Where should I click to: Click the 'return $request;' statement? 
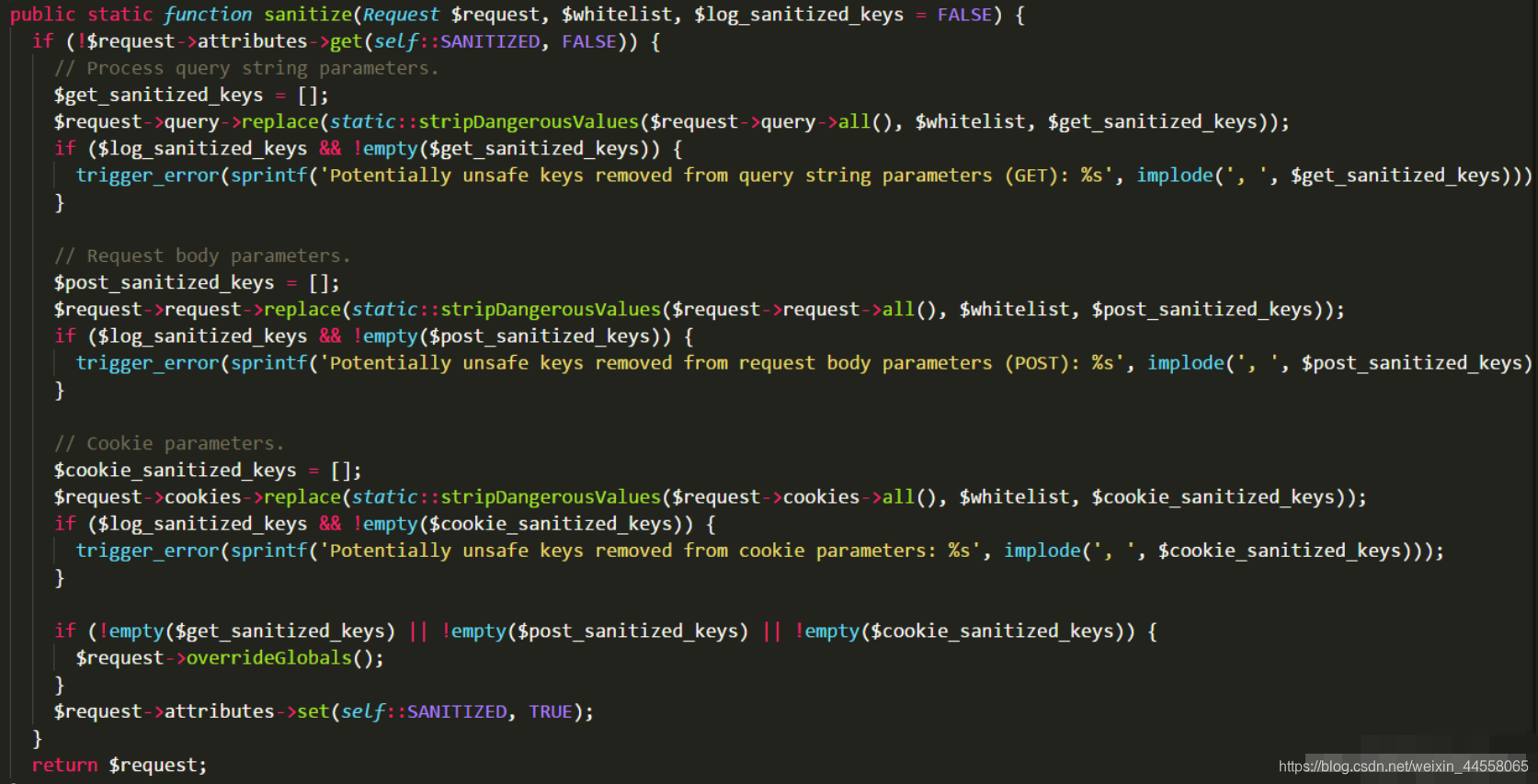tap(119, 765)
